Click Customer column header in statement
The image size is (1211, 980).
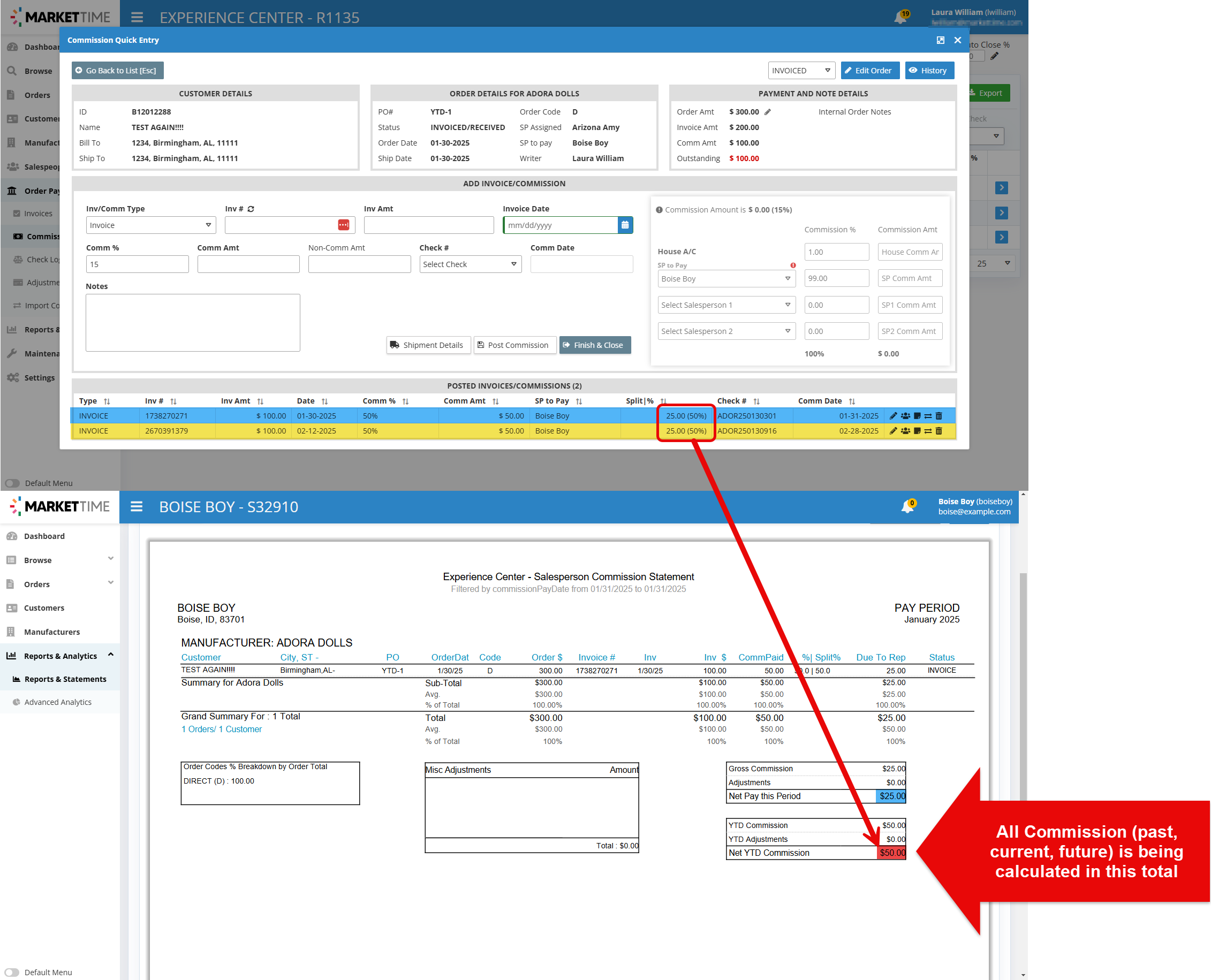click(201, 657)
